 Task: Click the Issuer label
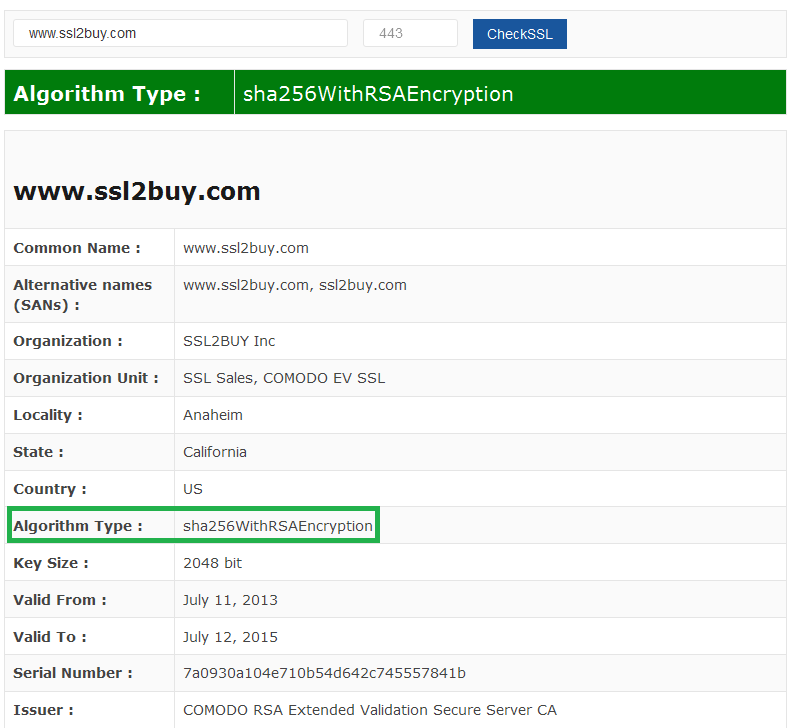[43, 710]
